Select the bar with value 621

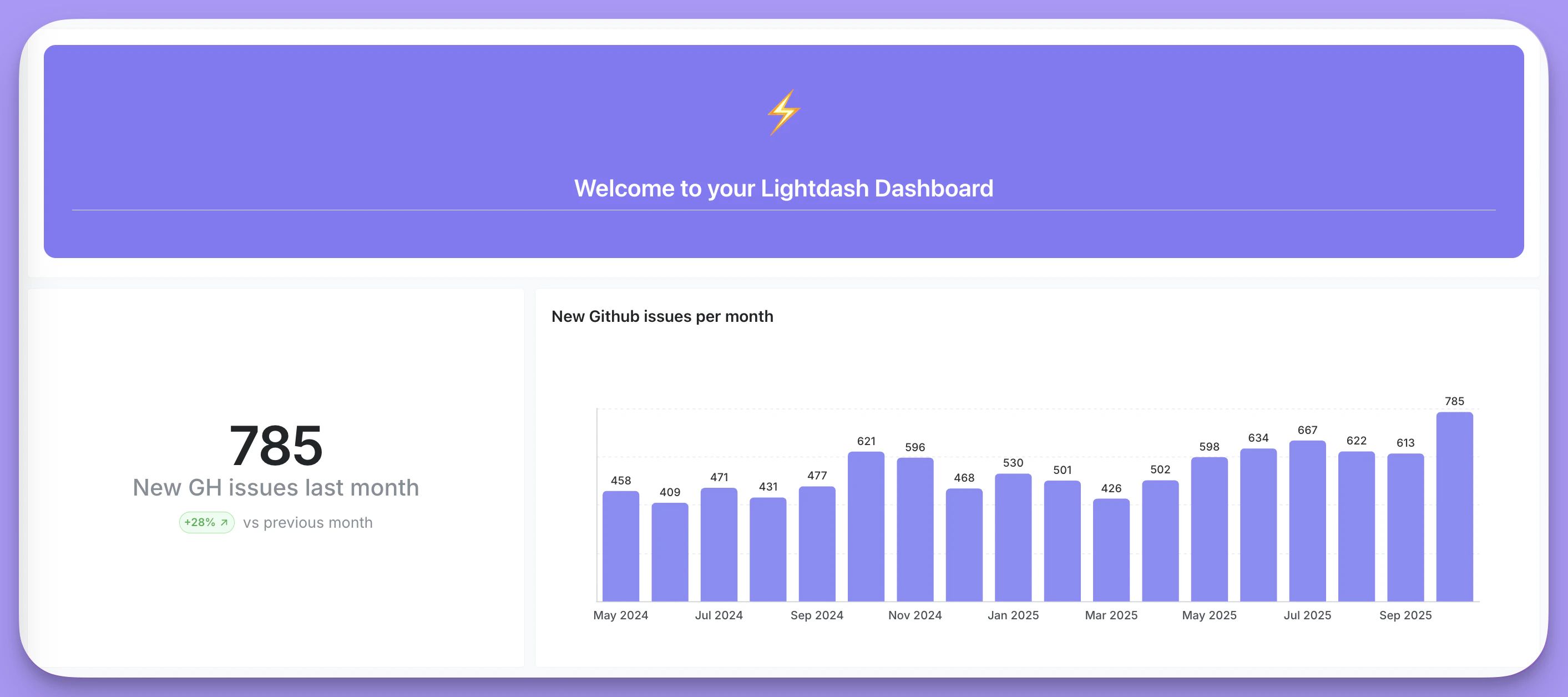[866, 527]
